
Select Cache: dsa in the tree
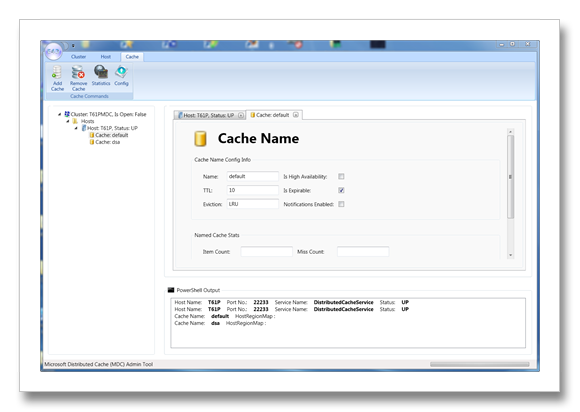click(105, 142)
